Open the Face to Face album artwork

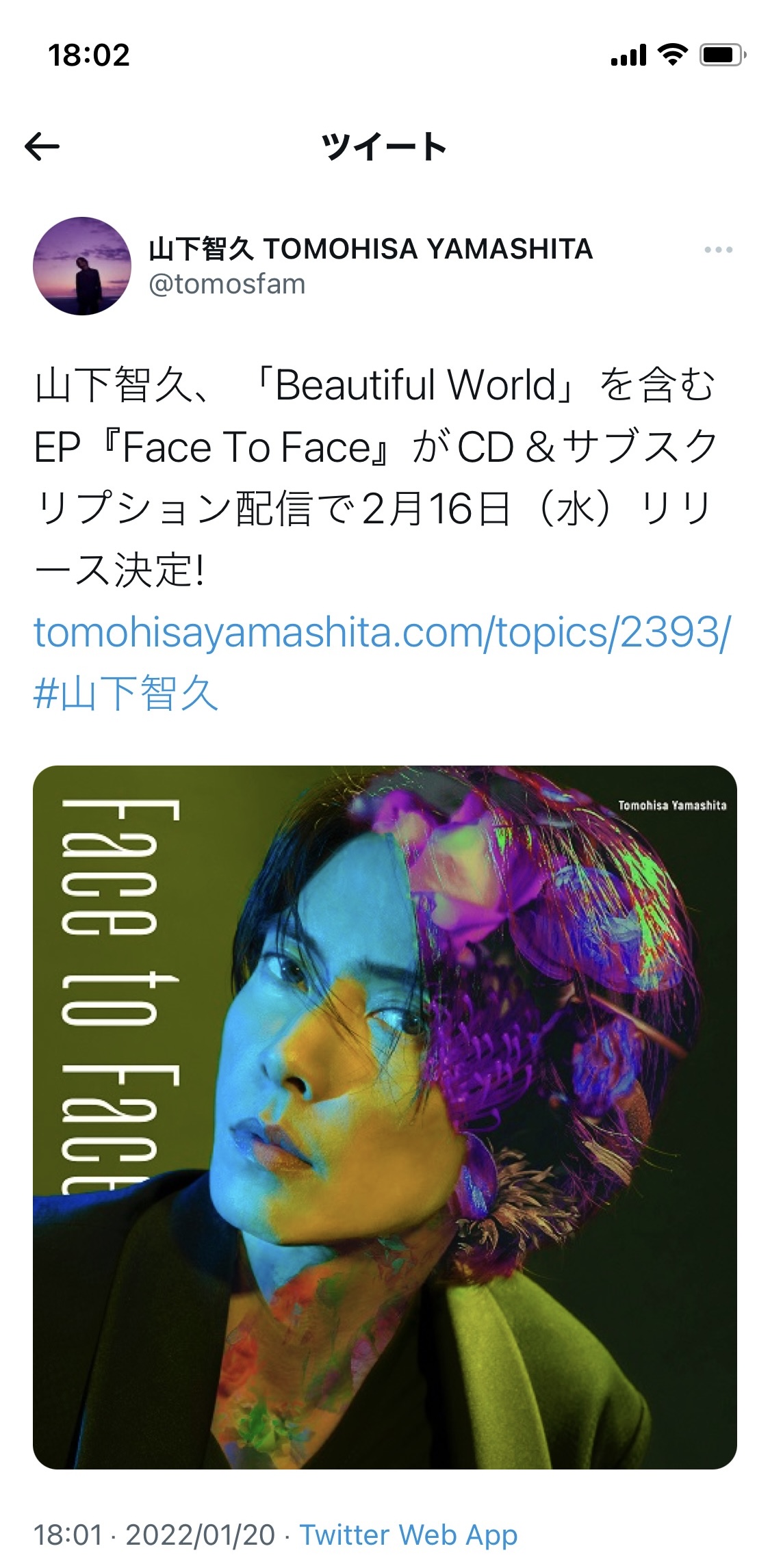pyautogui.click(x=385, y=1117)
